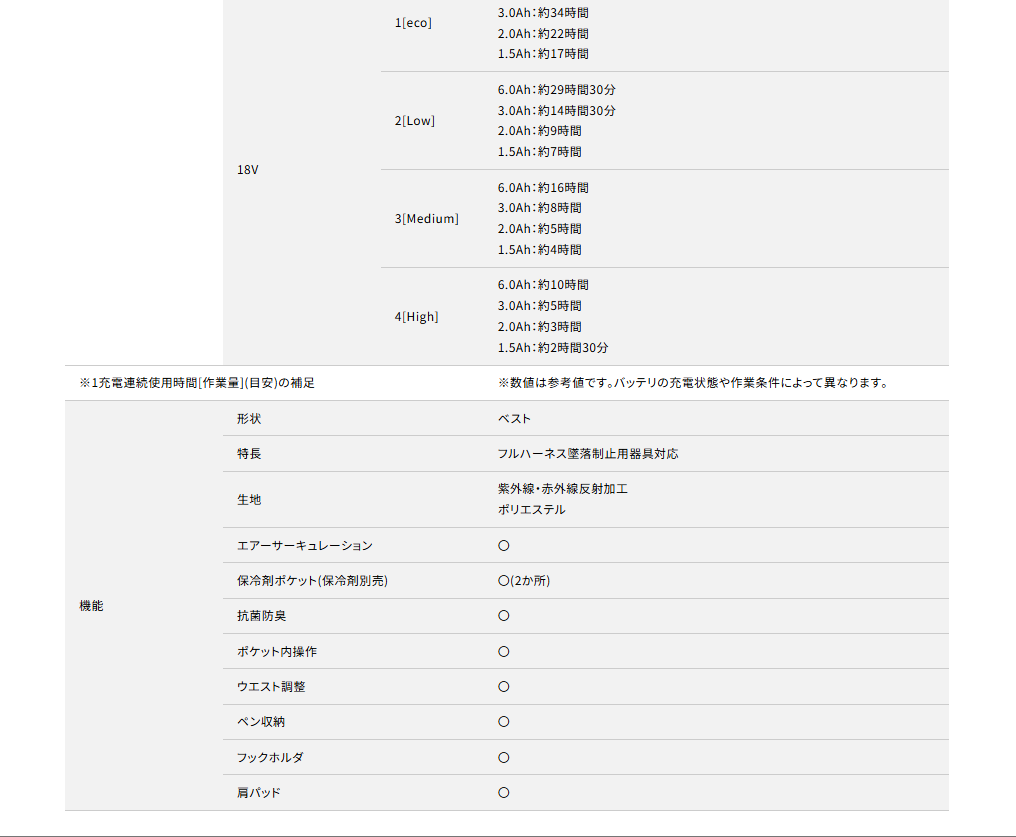Click the circle mark for フックホルダ
1016x837 pixels.
pyautogui.click(x=504, y=758)
